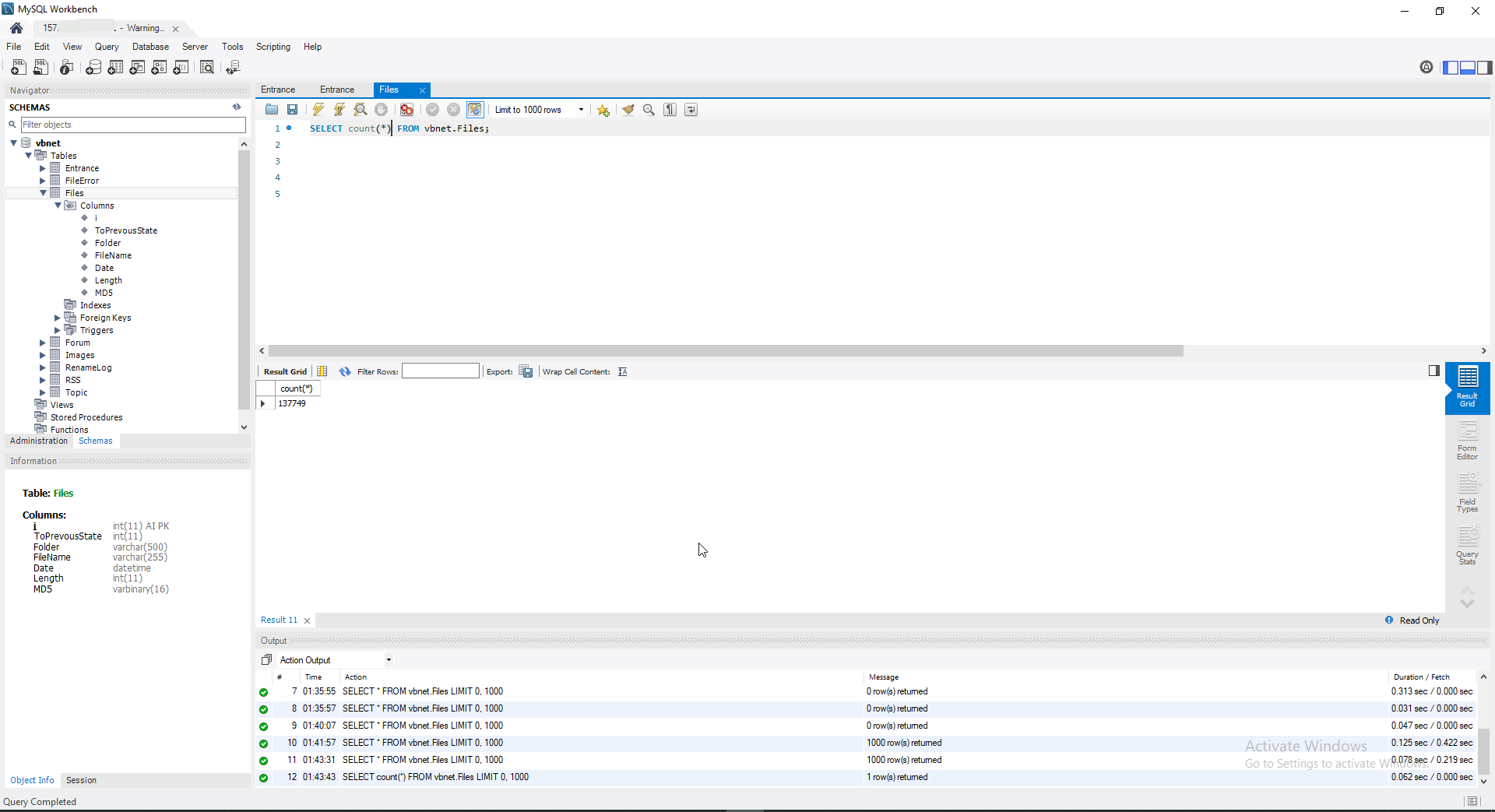Save current statement as snippet star

(x=603, y=110)
